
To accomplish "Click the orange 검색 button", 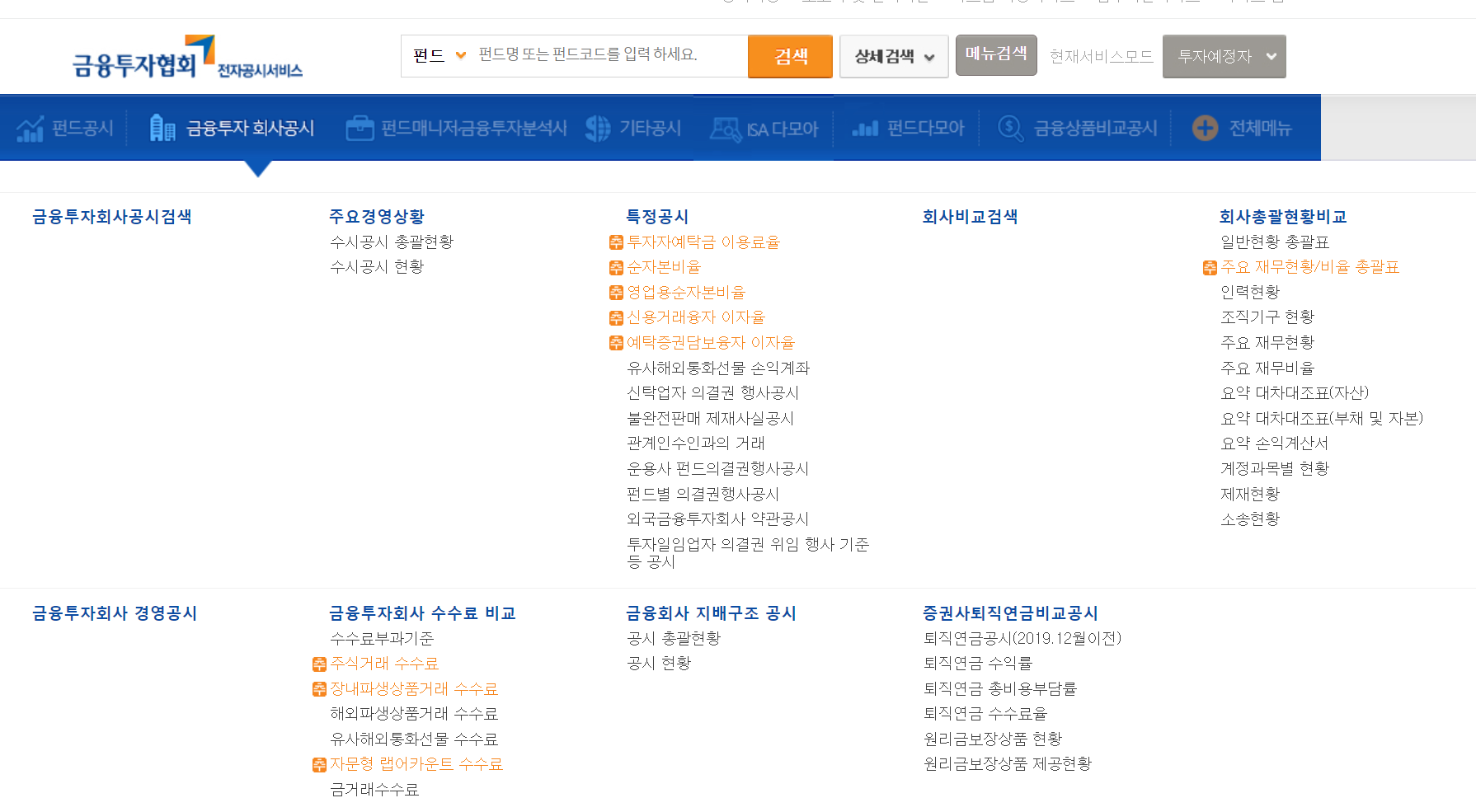I will (x=790, y=57).
